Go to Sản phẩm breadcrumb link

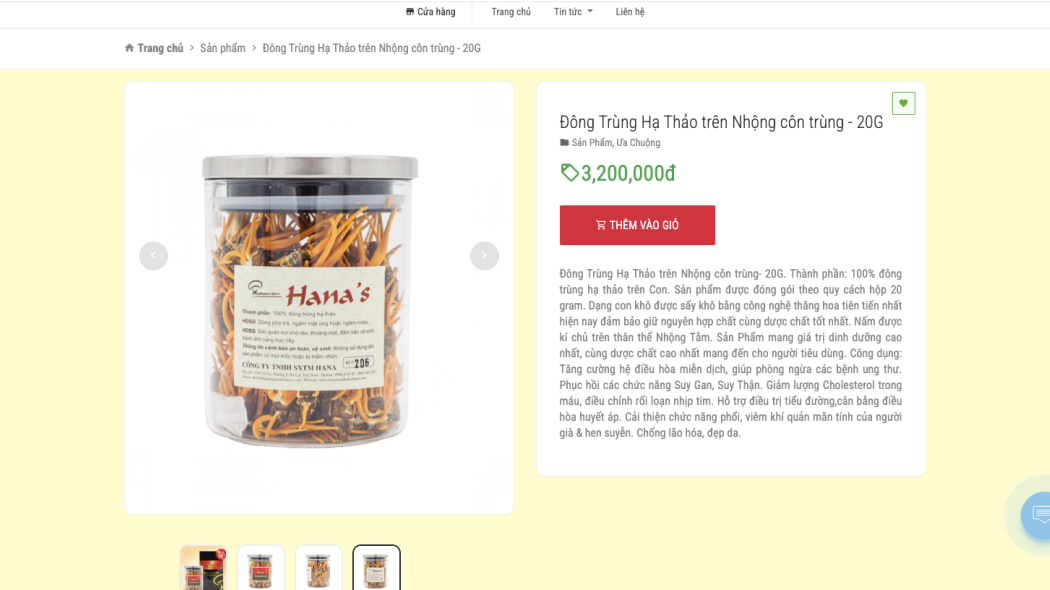click(x=222, y=48)
